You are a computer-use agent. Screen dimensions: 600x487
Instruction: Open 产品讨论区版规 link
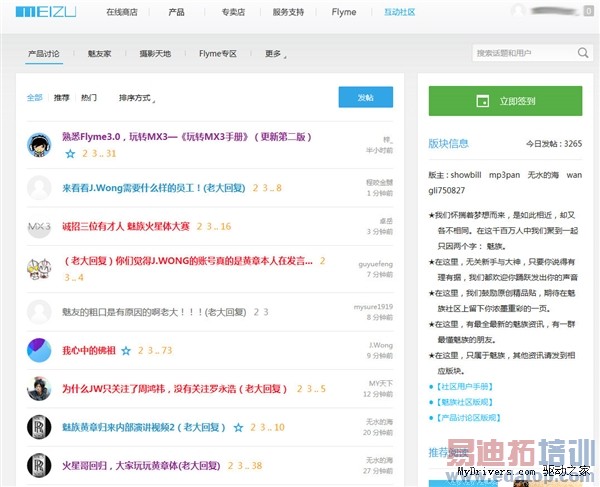[469, 418]
